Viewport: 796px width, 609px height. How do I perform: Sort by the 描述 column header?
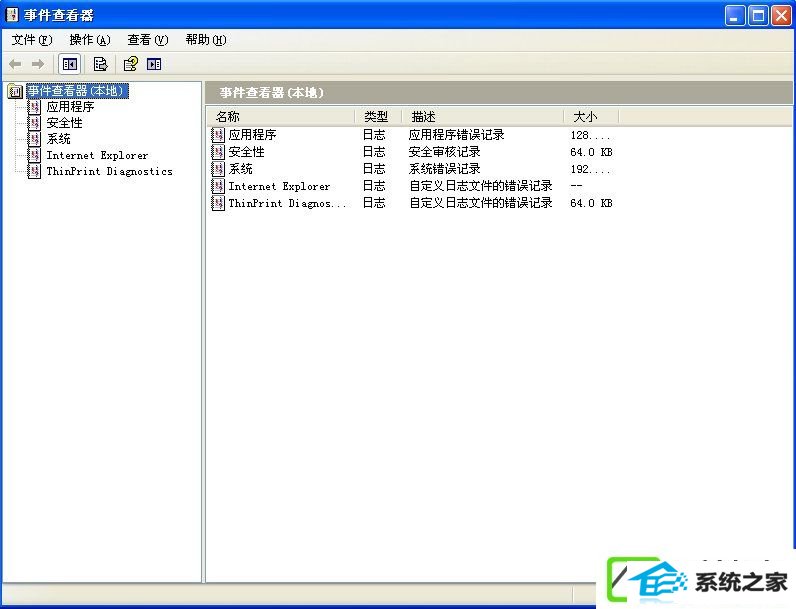coord(483,117)
